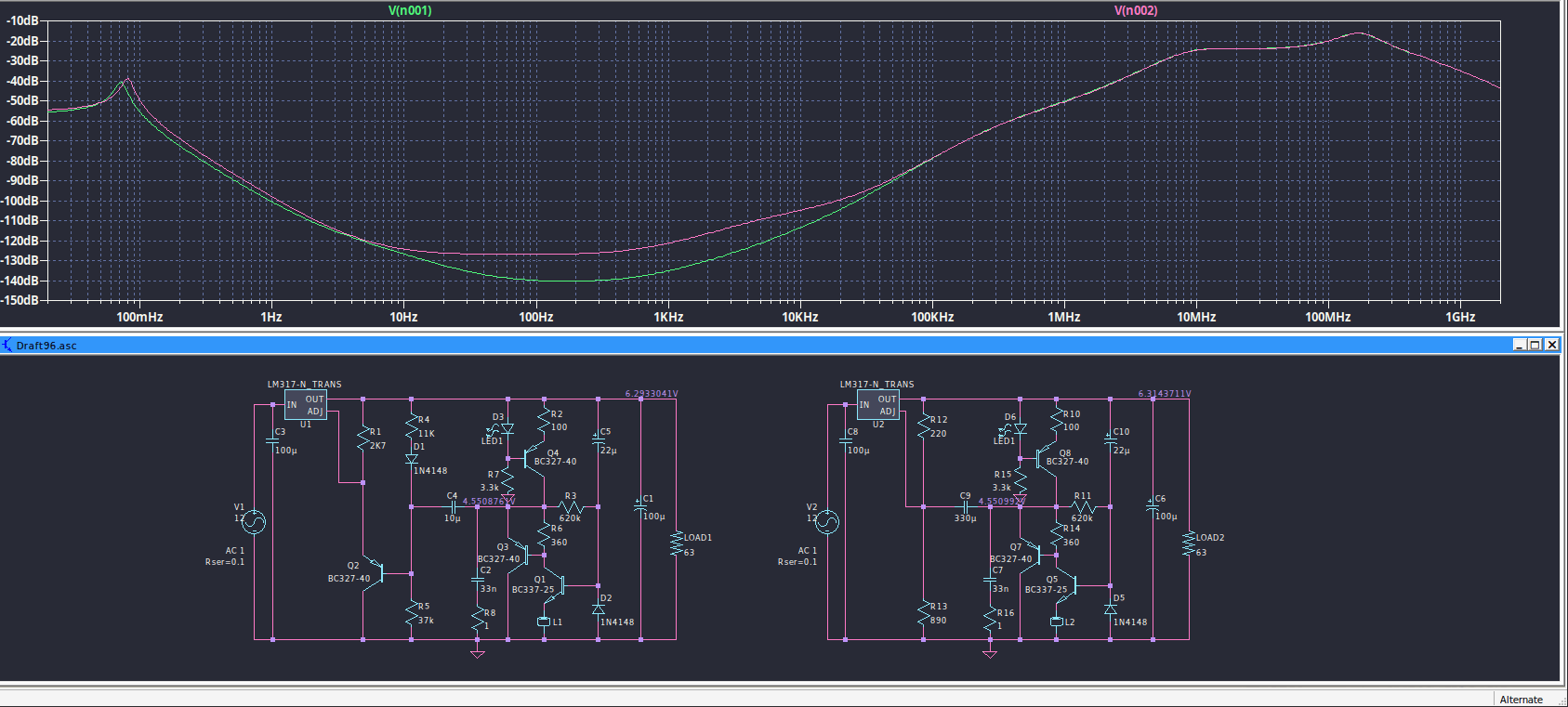The width and height of the screenshot is (1568, 707).
Task: Click capacitor C3 symbol
Action: pyautogui.click(x=272, y=441)
